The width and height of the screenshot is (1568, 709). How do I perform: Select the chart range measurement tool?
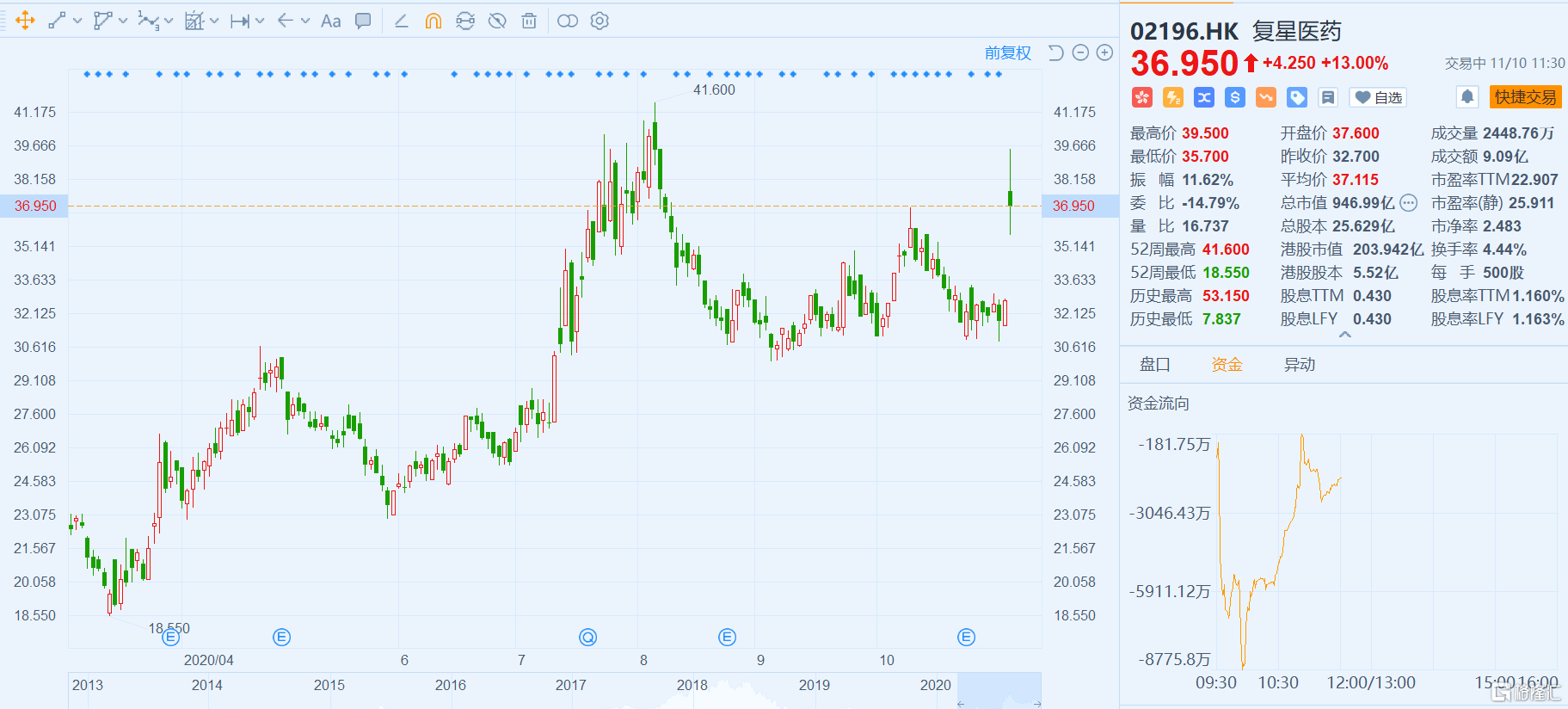[x=194, y=21]
